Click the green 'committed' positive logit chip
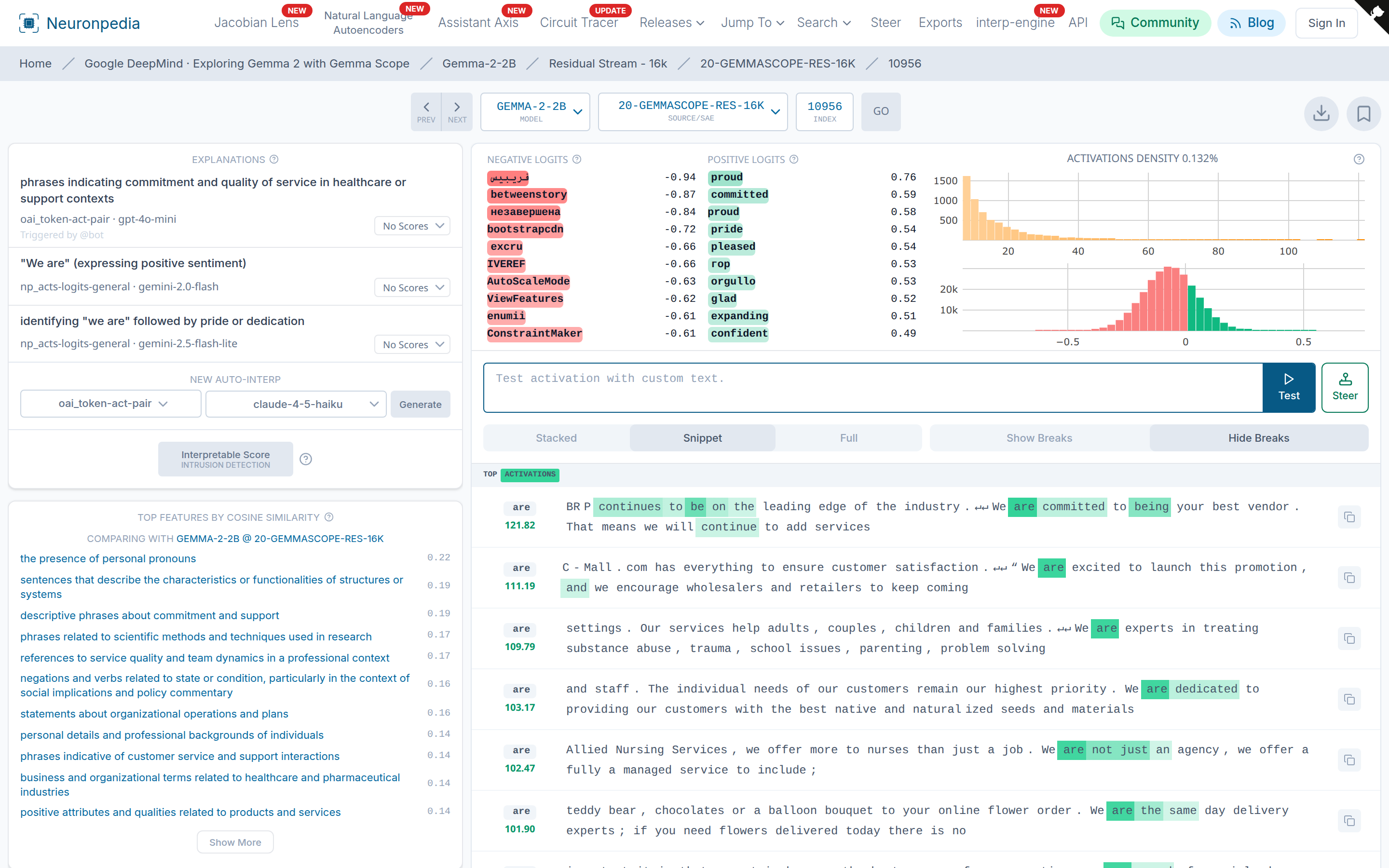This screenshot has width=1389, height=868. (x=738, y=195)
